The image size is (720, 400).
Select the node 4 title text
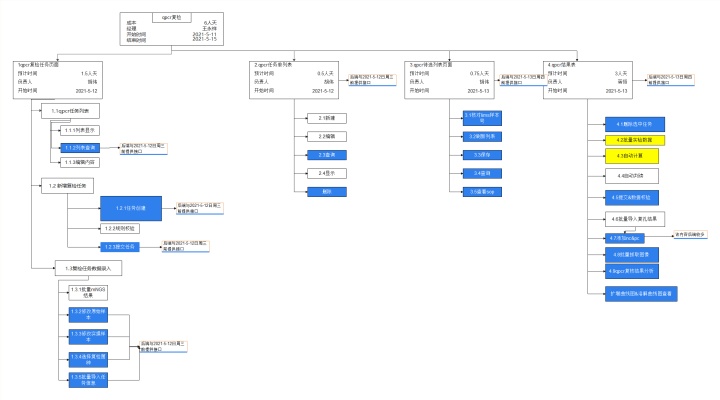point(562,65)
